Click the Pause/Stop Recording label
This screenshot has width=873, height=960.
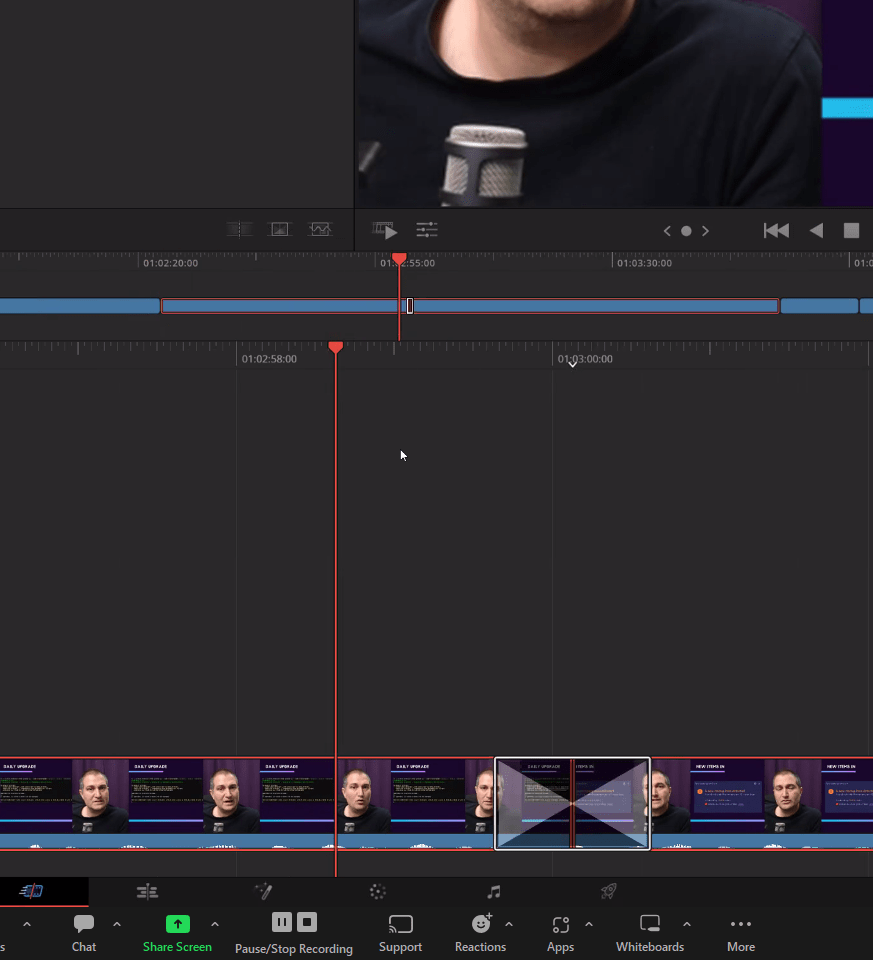[294, 948]
